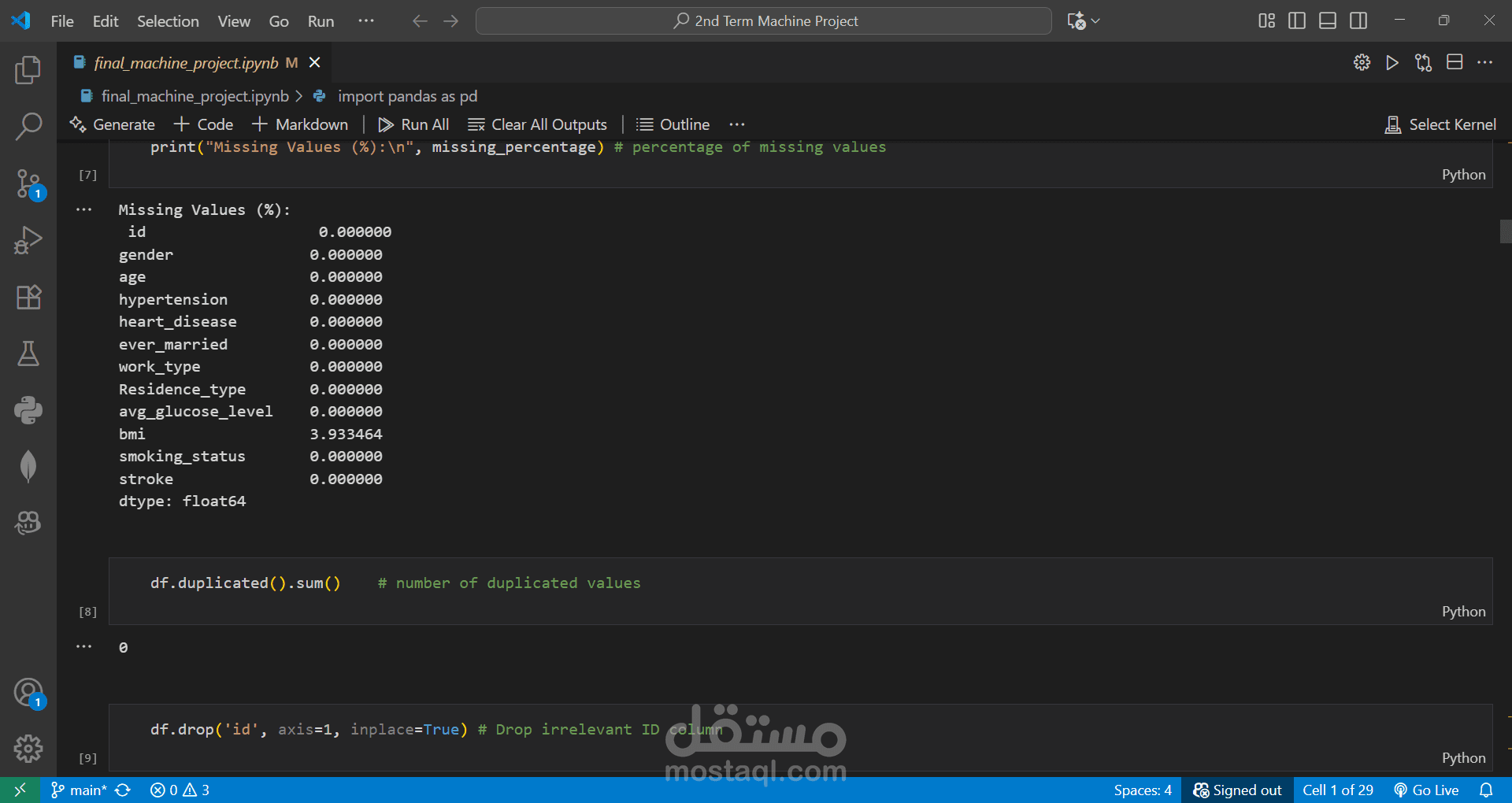1512x803 pixels.
Task: Open the Extensions view icon
Action: pyautogui.click(x=28, y=297)
